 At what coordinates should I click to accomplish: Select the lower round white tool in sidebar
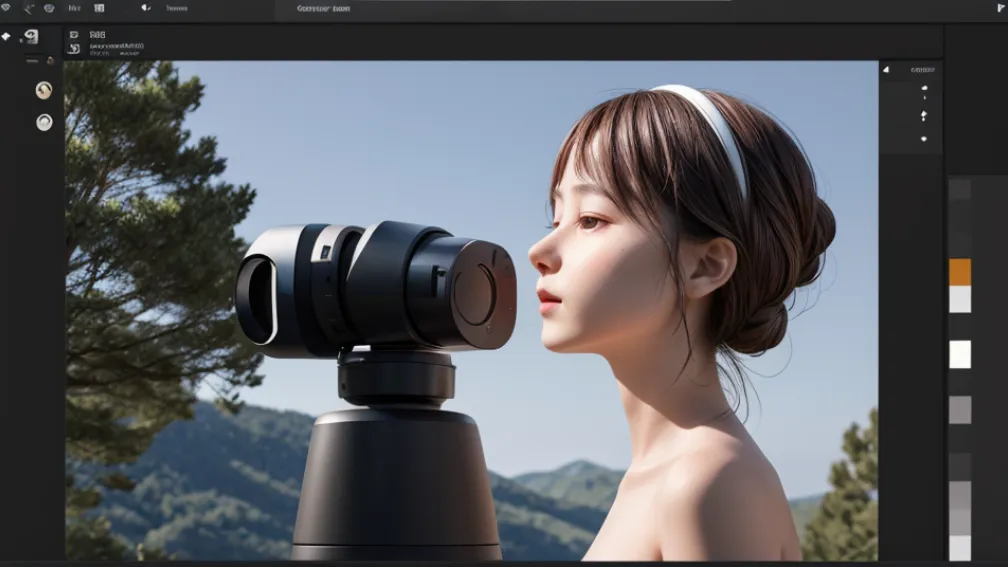(x=44, y=122)
